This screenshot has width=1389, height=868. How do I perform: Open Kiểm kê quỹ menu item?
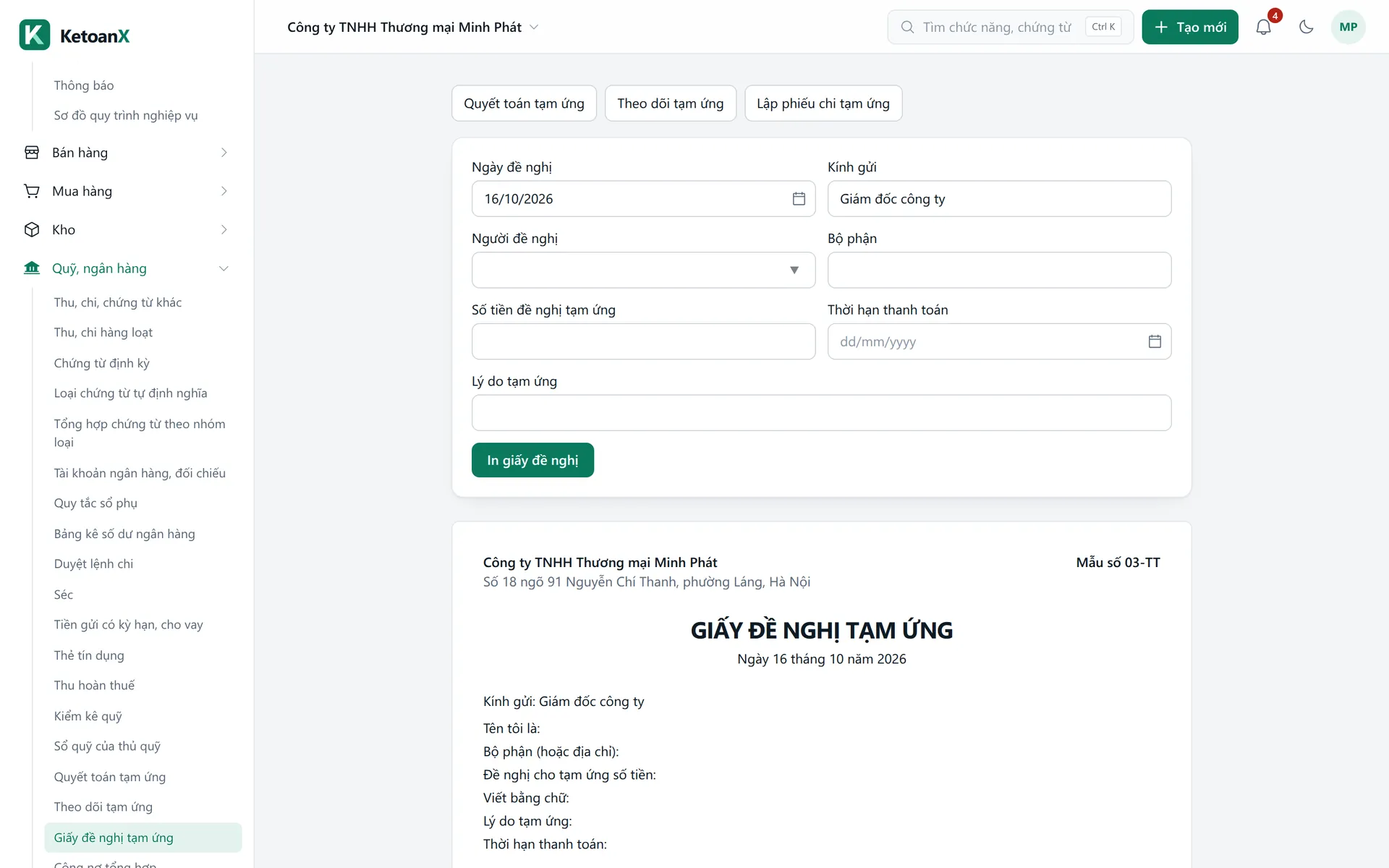tap(88, 716)
